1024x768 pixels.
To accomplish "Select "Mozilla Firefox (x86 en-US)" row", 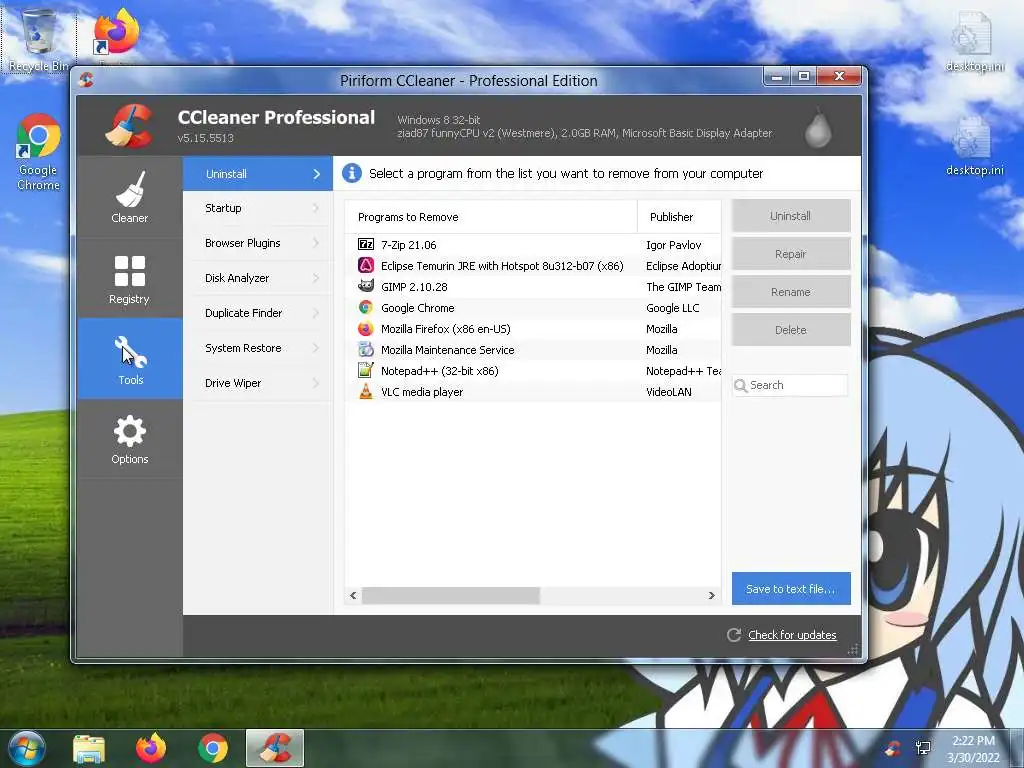I will point(533,329).
